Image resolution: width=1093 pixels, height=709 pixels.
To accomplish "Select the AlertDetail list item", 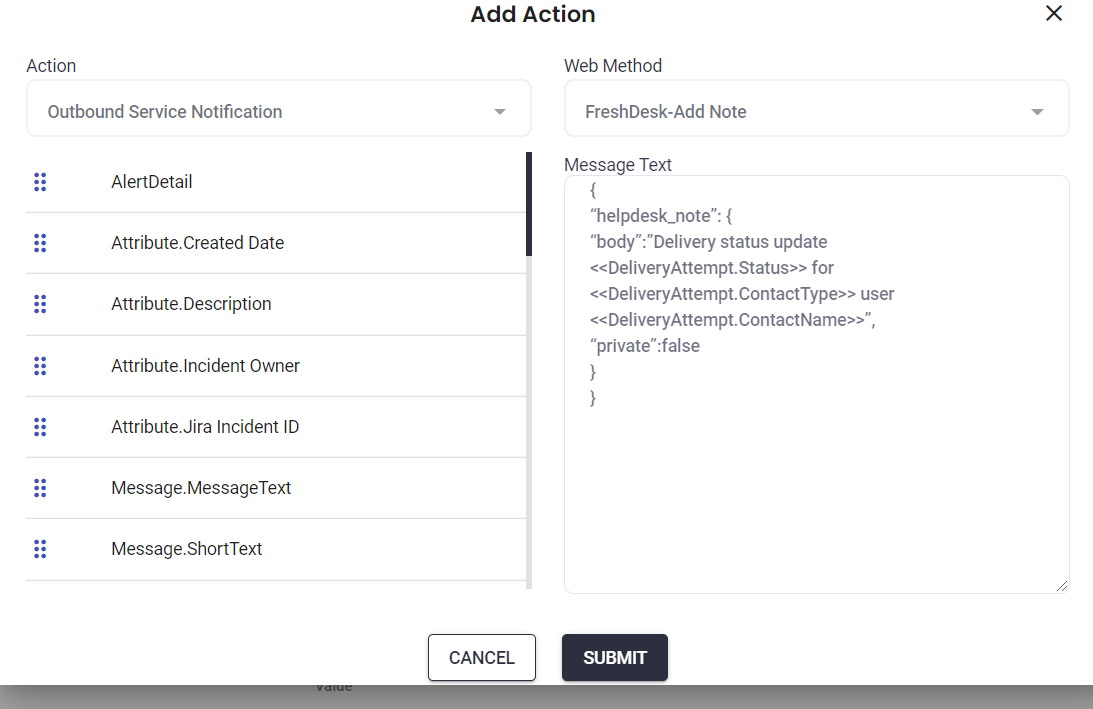I will click(x=152, y=182).
